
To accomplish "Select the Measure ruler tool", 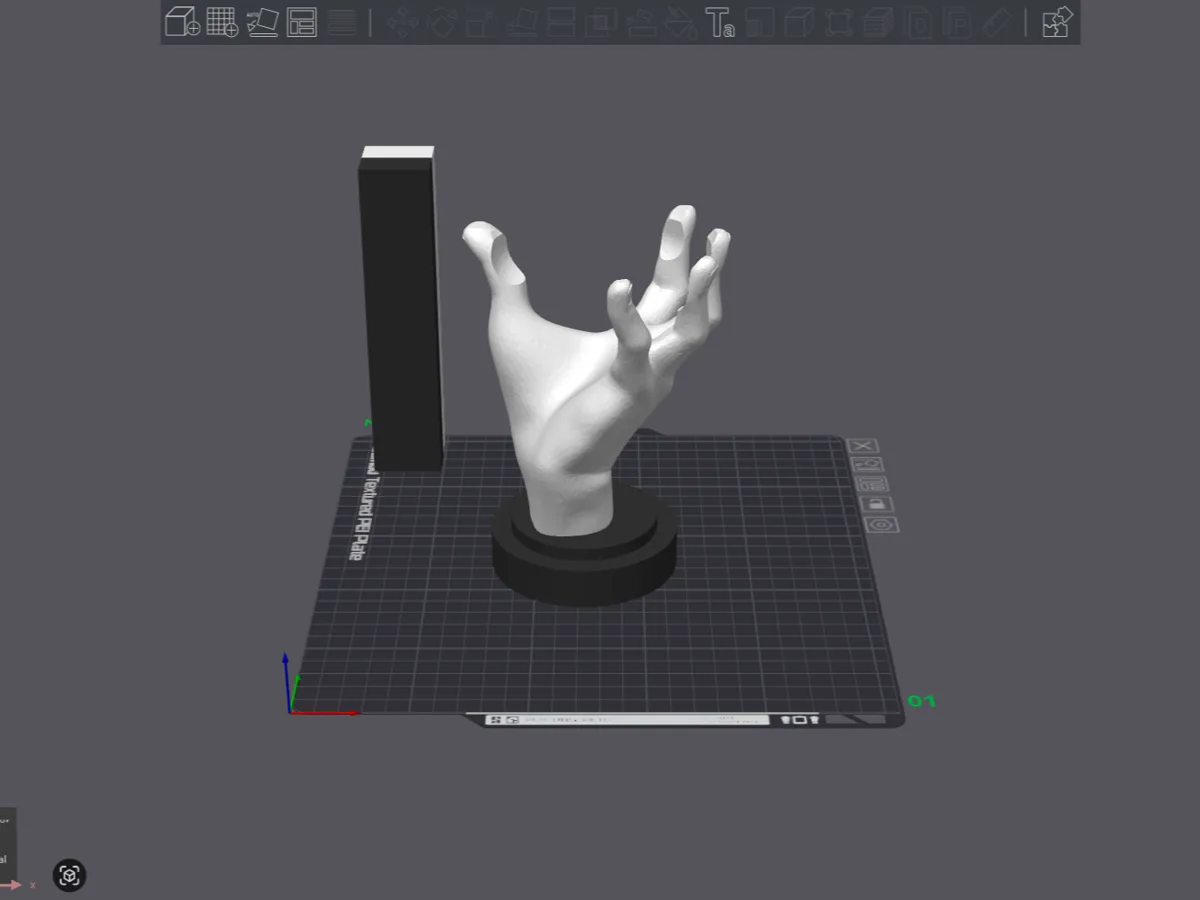I will click(x=997, y=22).
